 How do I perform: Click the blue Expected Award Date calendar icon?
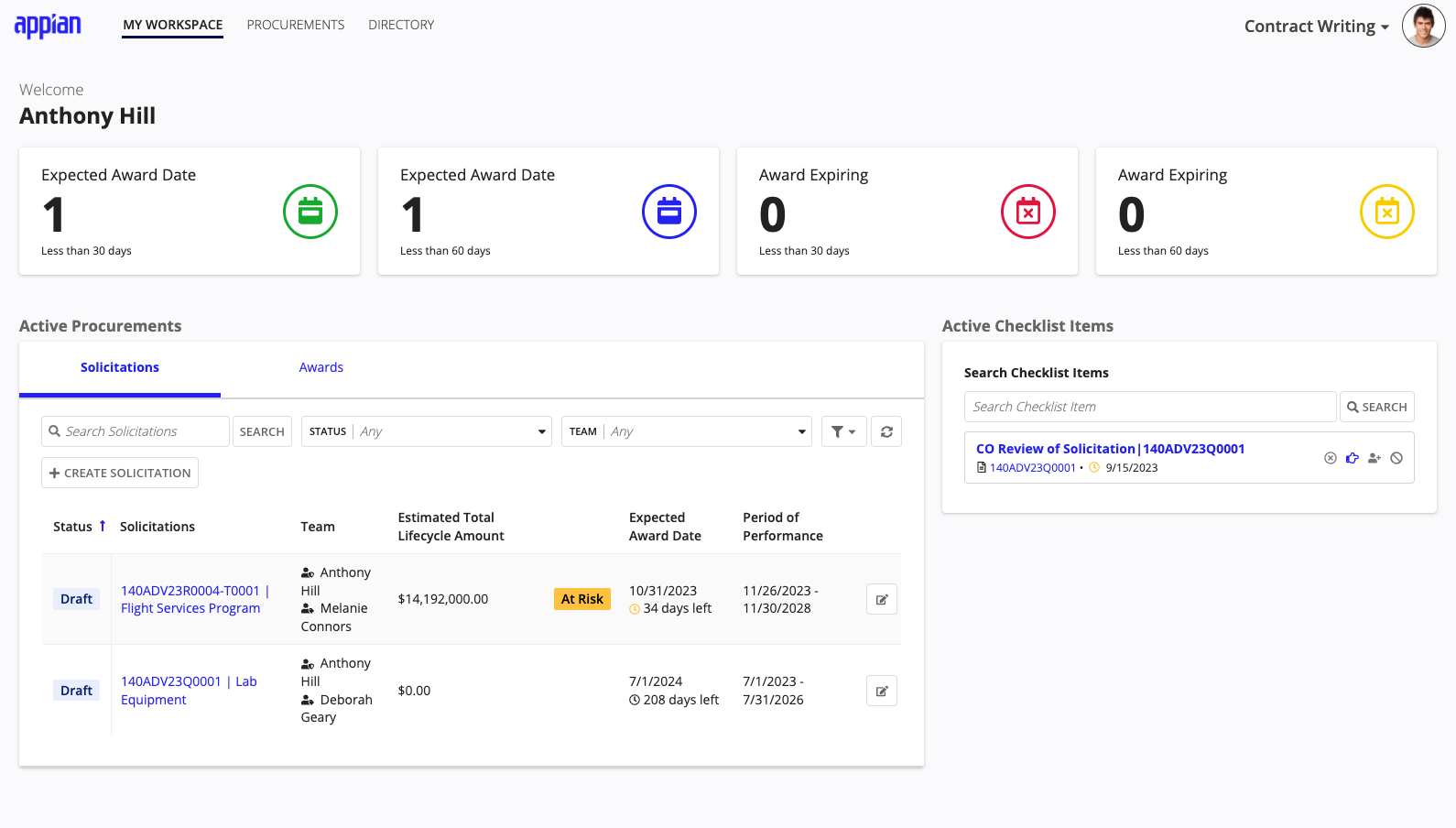pos(669,212)
